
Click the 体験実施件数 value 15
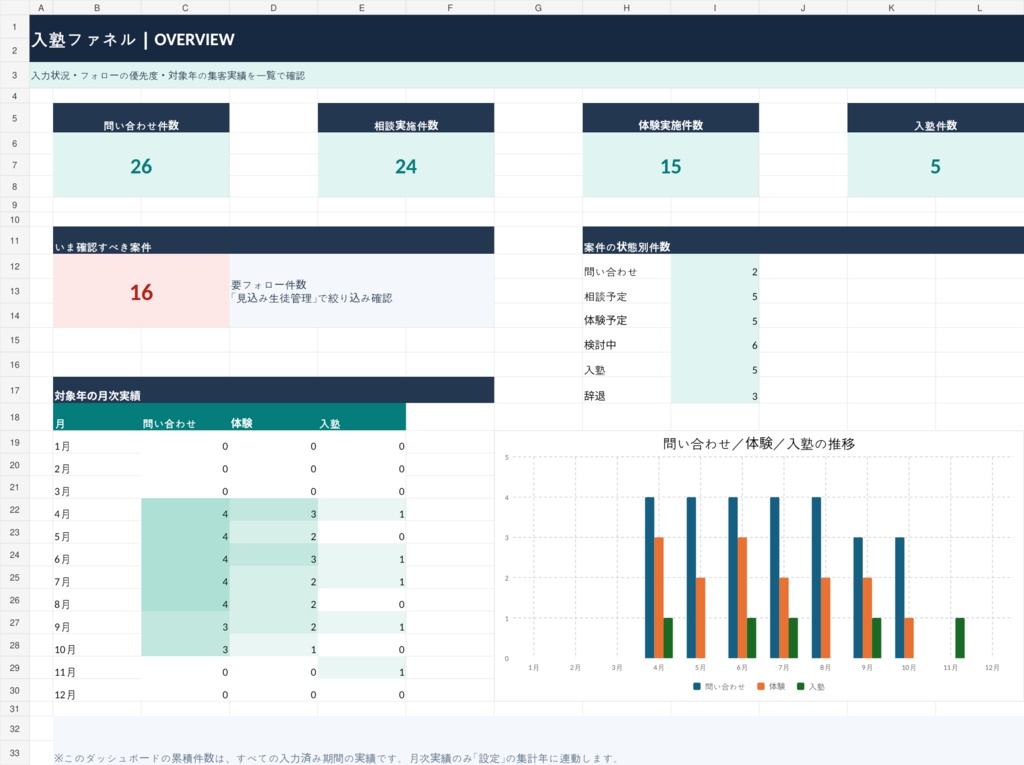tap(671, 167)
